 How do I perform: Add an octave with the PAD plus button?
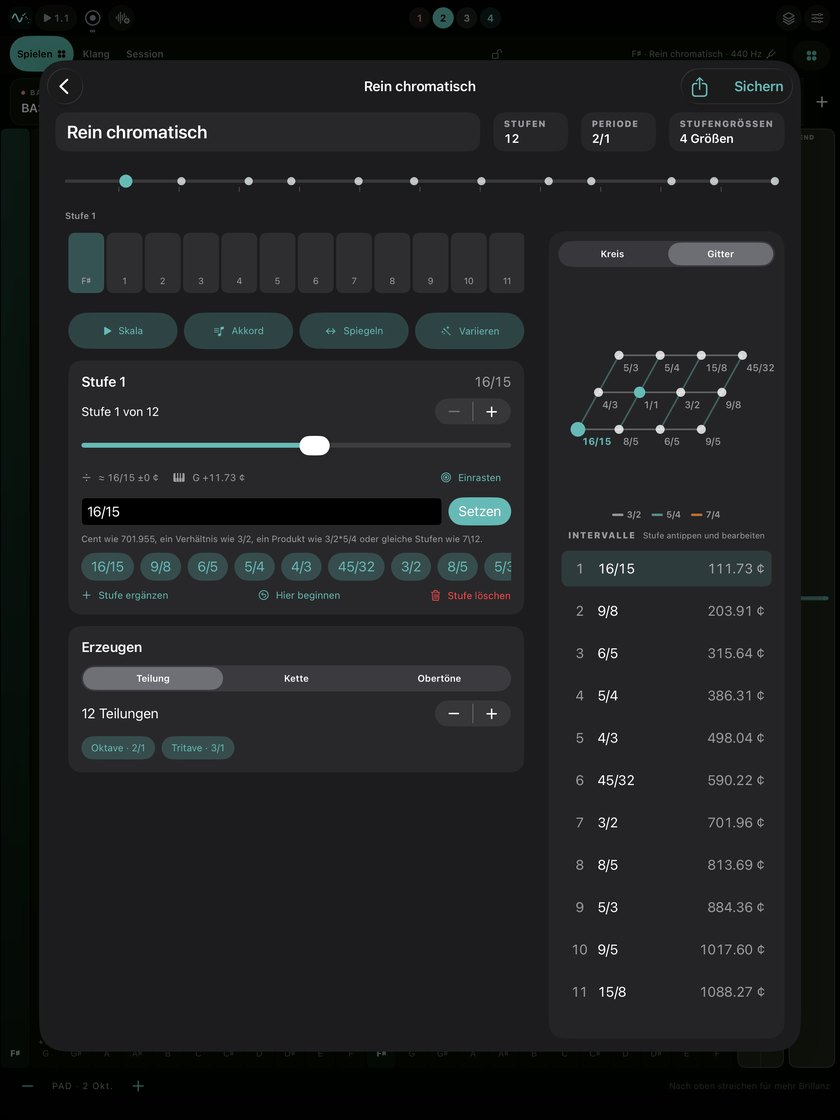139,1086
